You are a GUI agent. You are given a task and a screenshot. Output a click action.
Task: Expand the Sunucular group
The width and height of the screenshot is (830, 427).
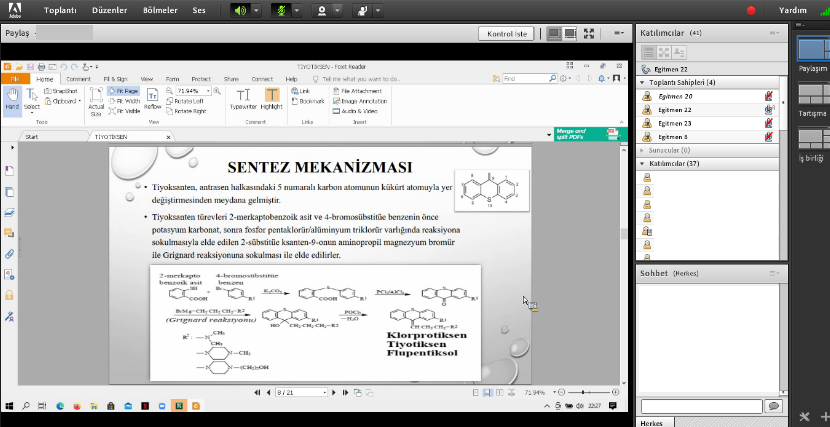click(x=642, y=150)
